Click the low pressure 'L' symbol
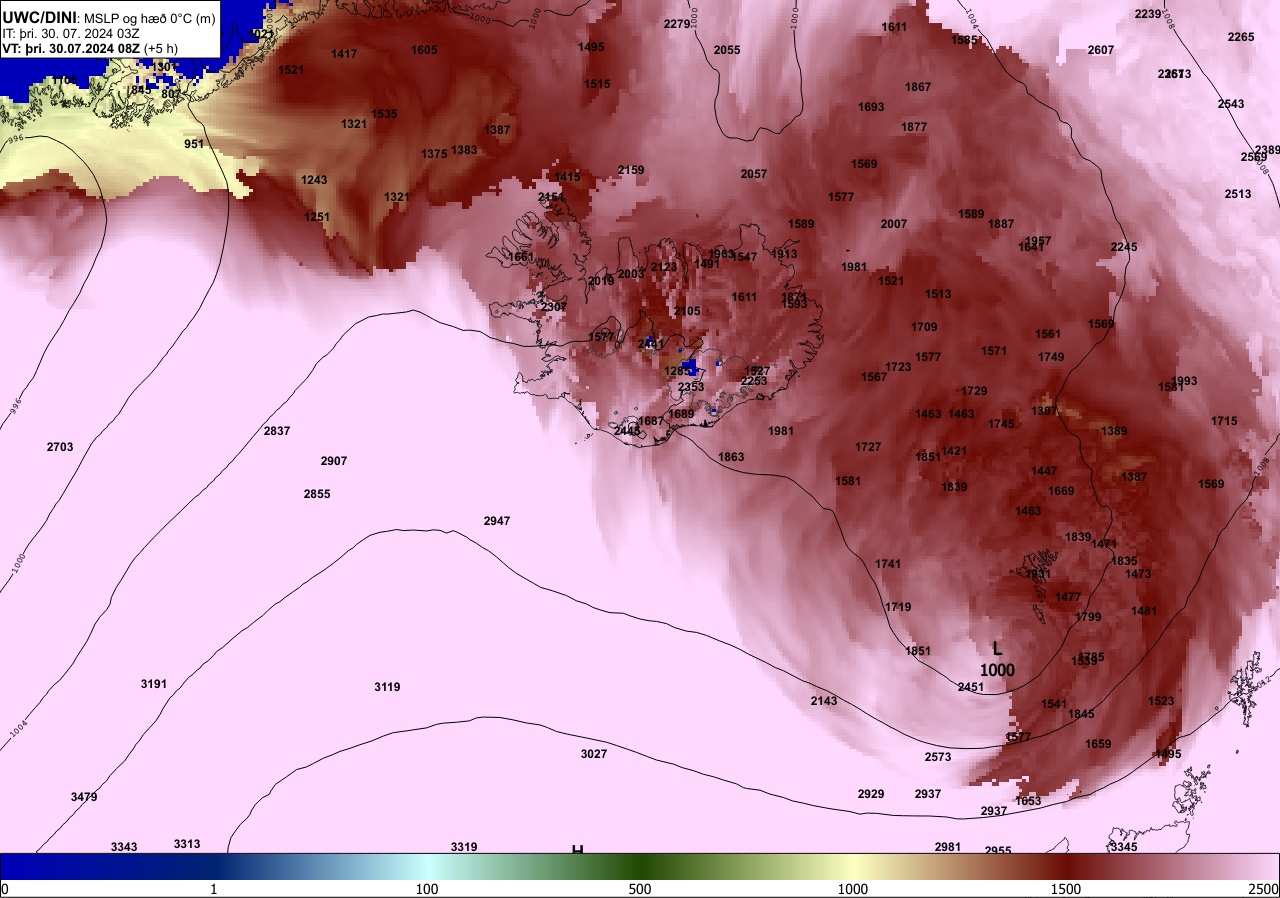This screenshot has width=1280, height=898. (x=997, y=649)
